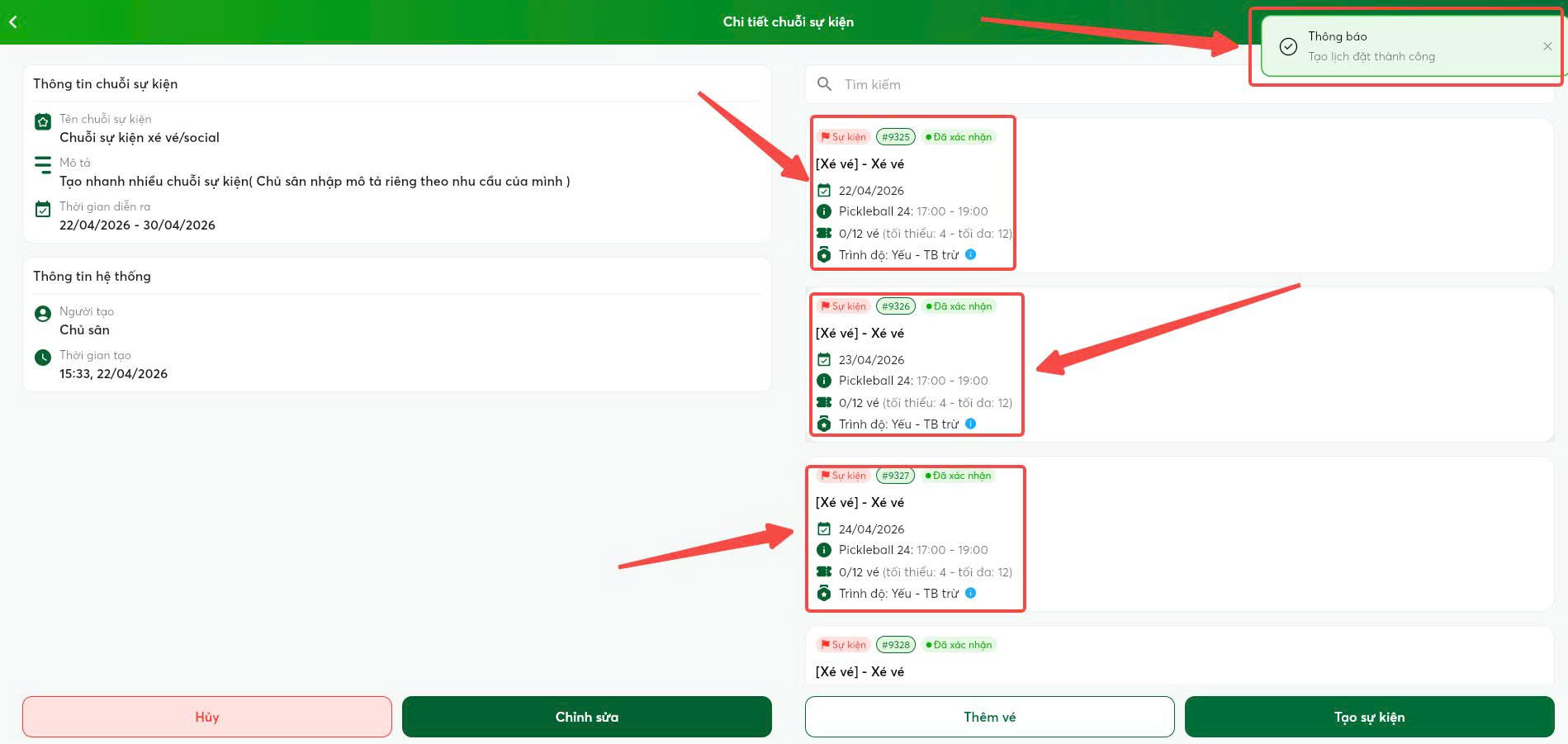Open the [Xé vé] - Xé vé title of event #9327
Image resolution: width=1568 pixels, height=744 pixels.
[x=860, y=503]
